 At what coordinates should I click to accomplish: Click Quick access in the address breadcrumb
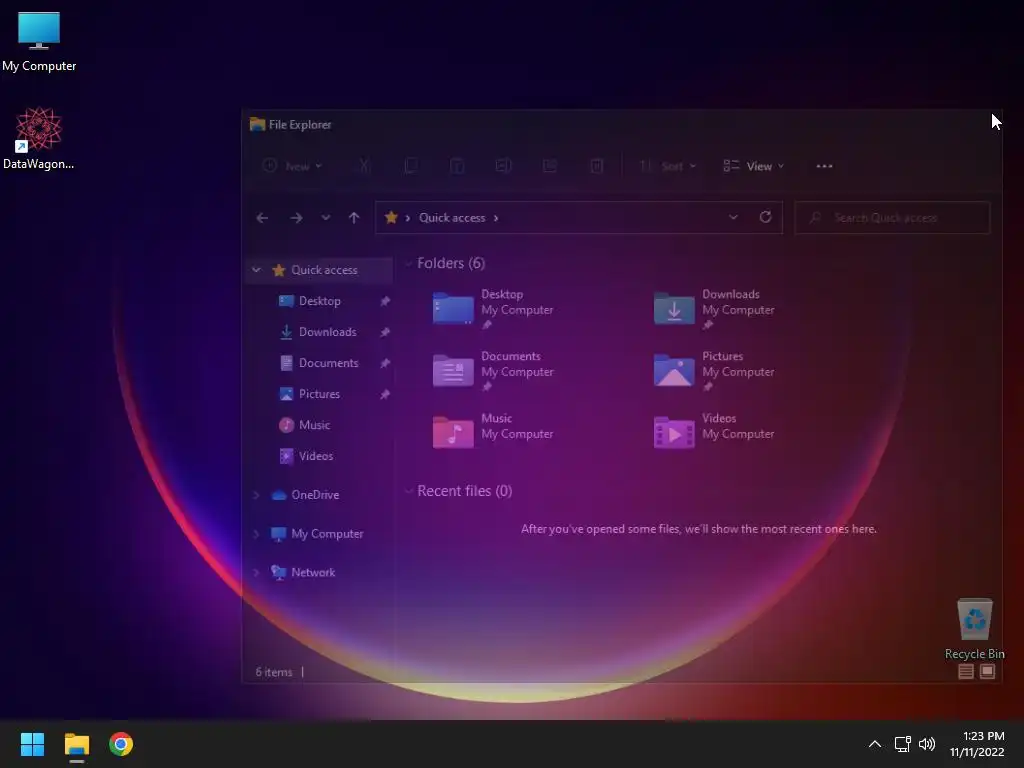point(452,217)
